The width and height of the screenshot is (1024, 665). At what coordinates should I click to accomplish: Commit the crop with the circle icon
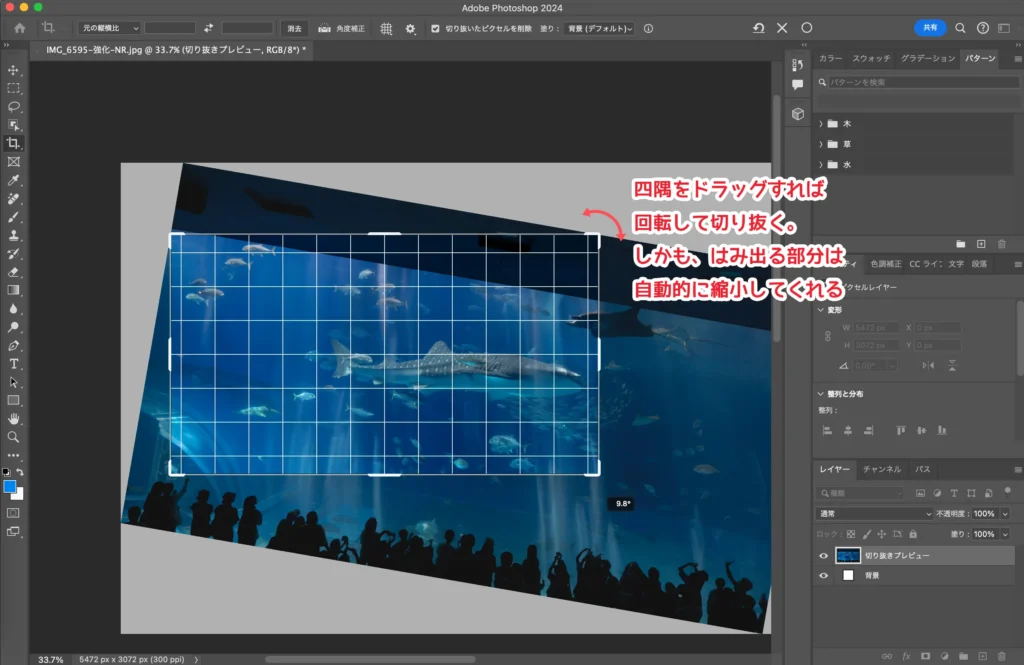(807, 29)
